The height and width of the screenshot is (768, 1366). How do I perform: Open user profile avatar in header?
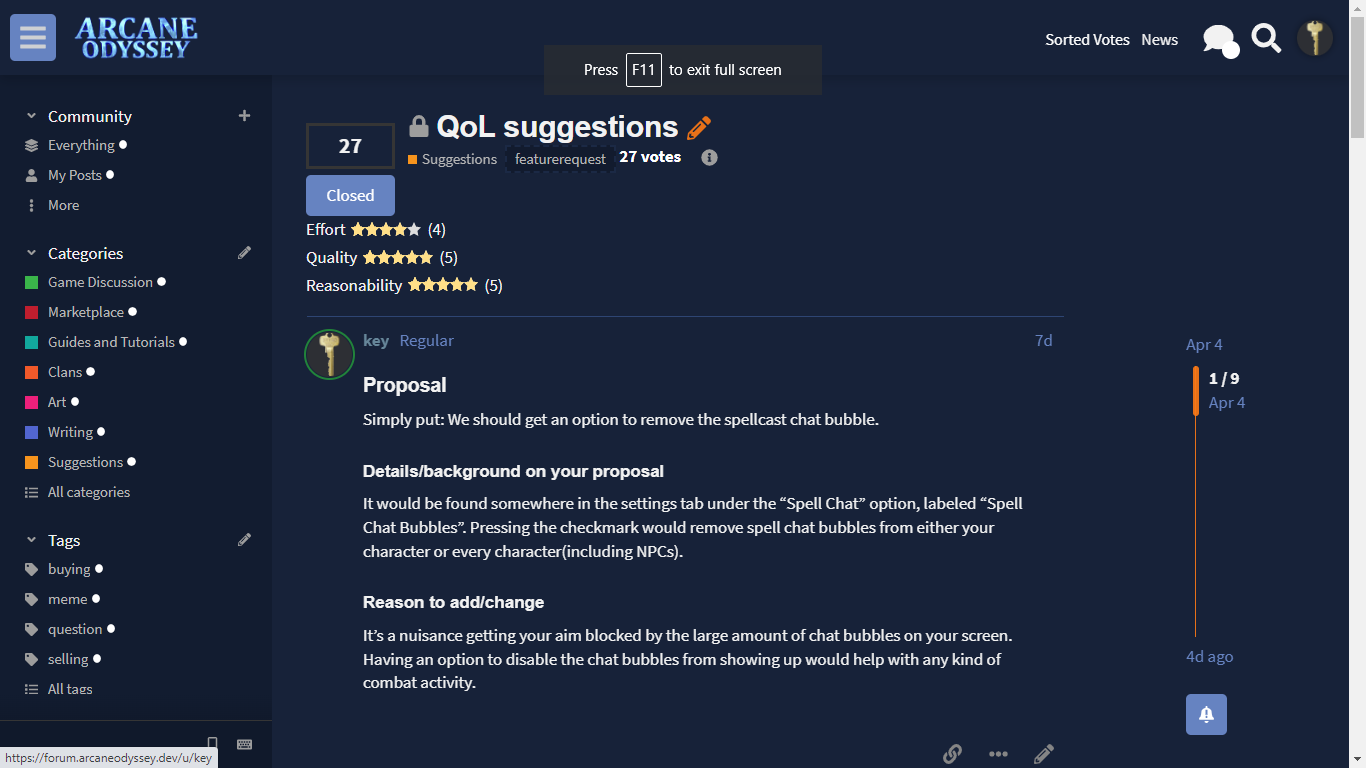point(1315,38)
